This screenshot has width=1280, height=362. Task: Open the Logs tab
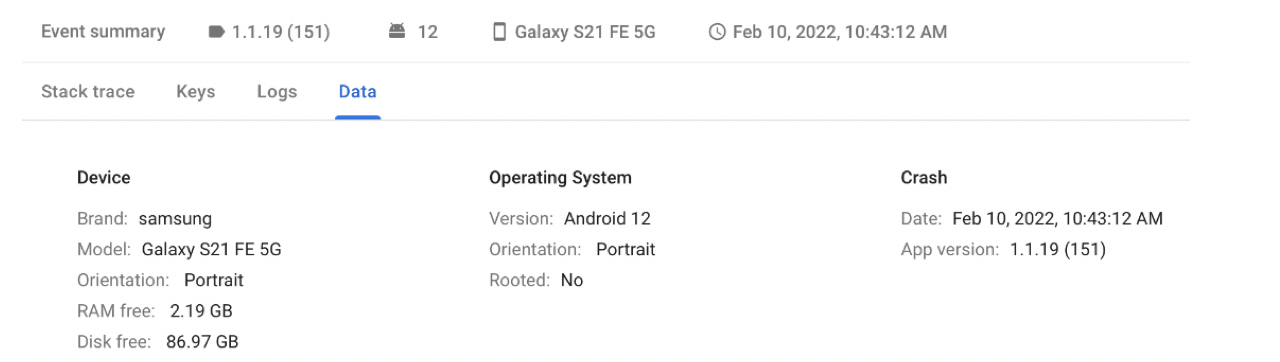277,91
